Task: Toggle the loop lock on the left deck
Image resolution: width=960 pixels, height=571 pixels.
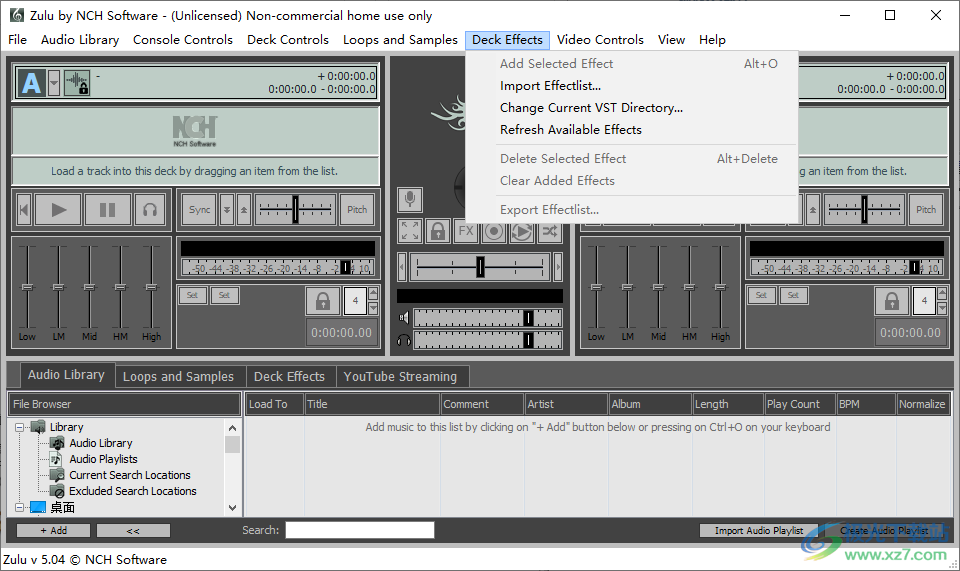Action: tap(322, 301)
